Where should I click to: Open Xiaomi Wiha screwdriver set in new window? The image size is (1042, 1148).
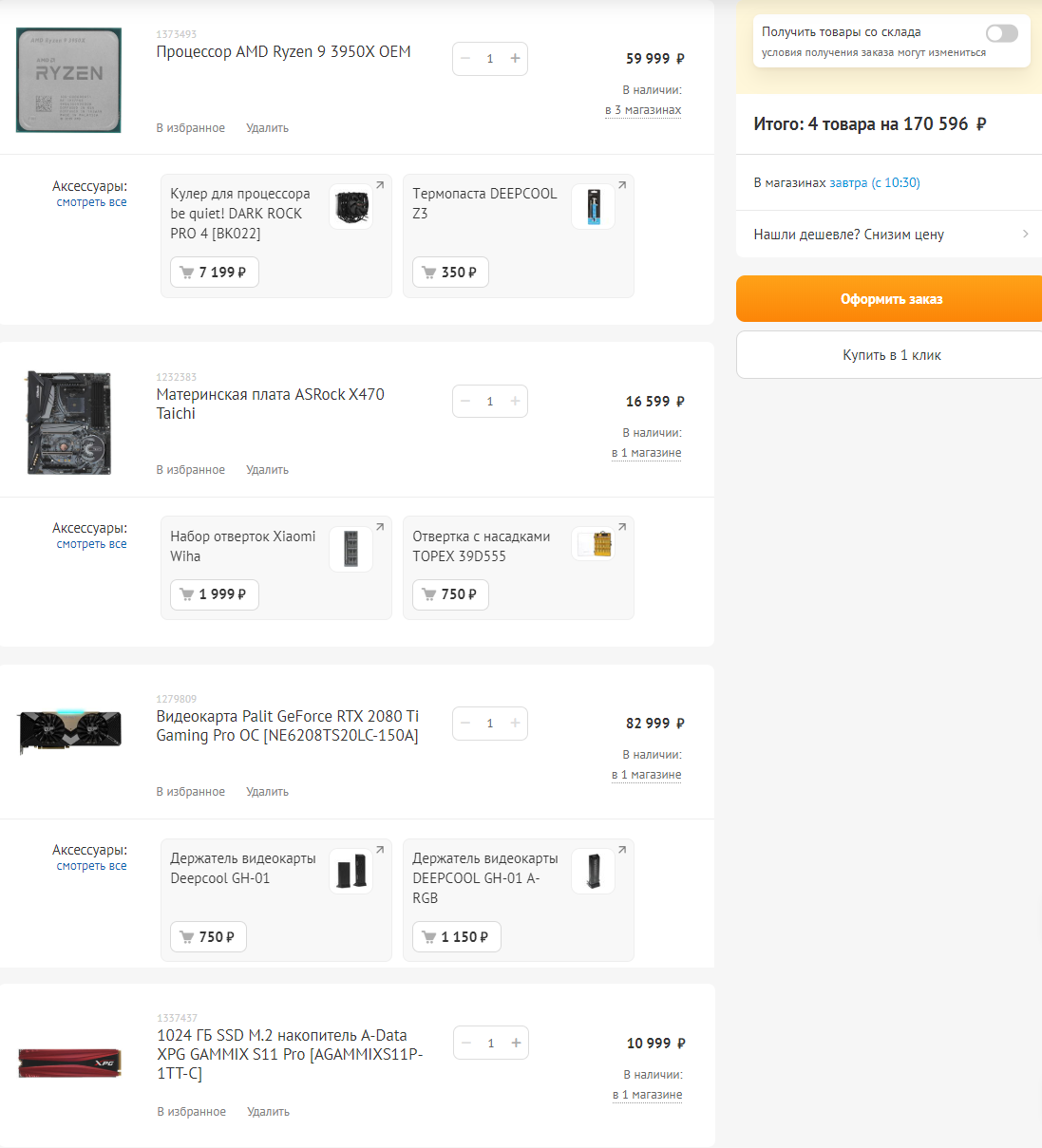coord(380,527)
